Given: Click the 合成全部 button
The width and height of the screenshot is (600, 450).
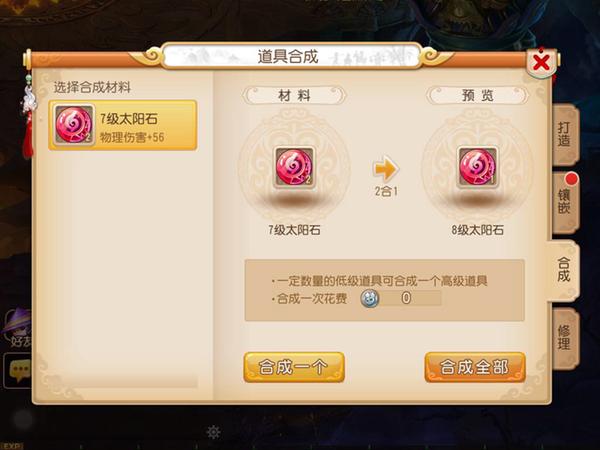Looking at the screenshot, I should 475,367.
